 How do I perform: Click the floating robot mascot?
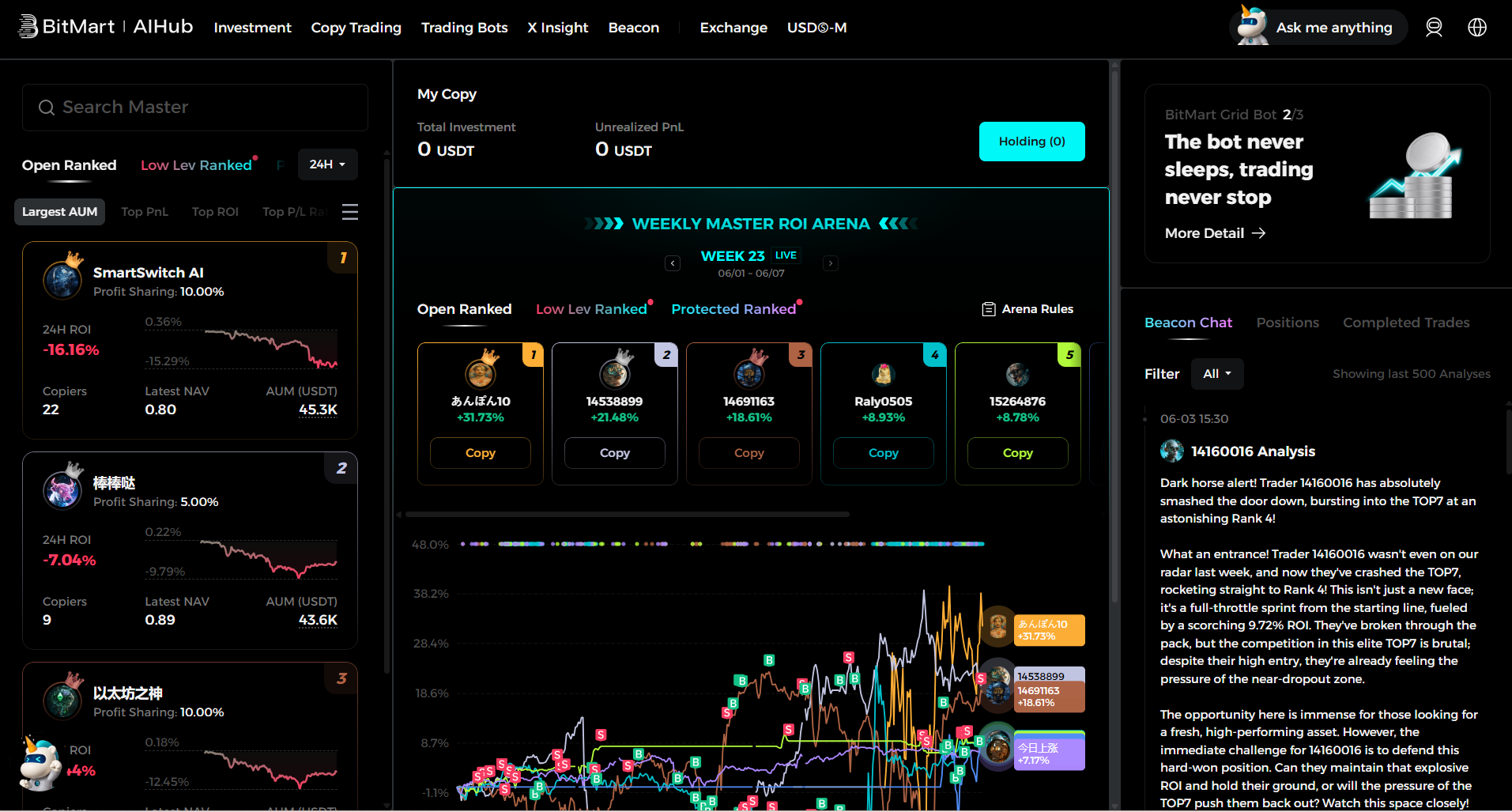tap(40, 764)
